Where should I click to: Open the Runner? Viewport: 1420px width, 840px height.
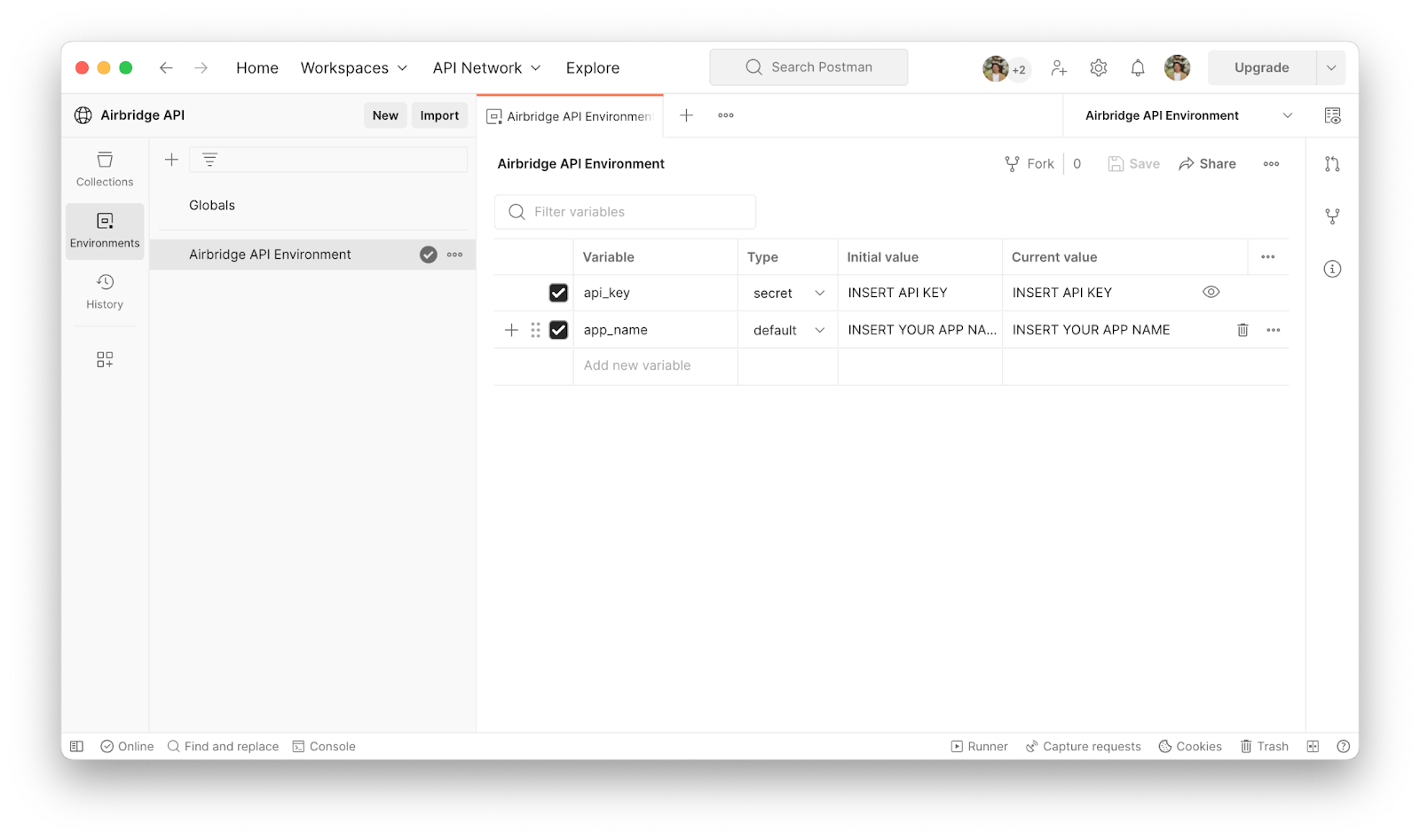click(x=979, y=747)
